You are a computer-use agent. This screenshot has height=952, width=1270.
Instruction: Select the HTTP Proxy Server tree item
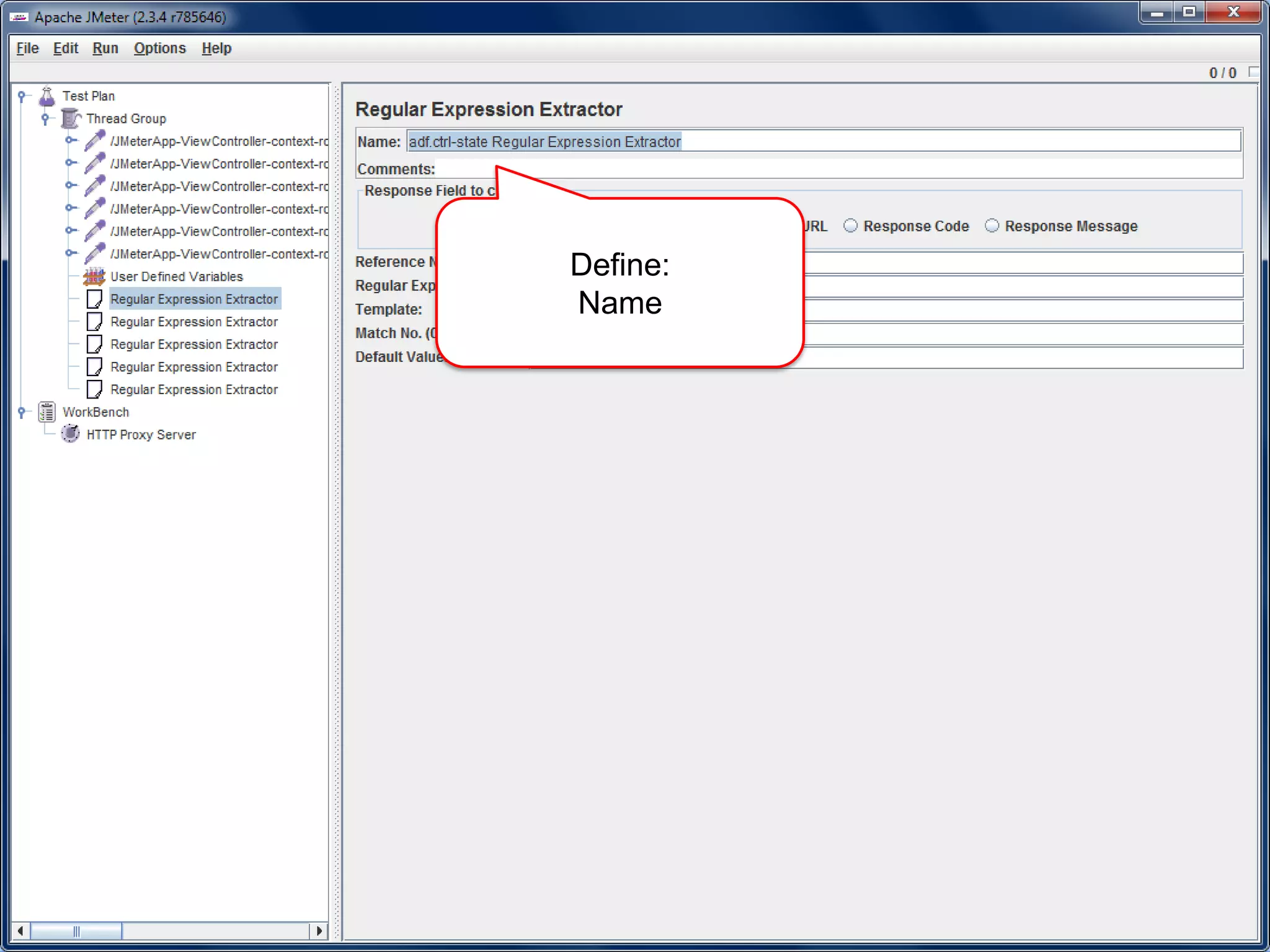[141, 435]
